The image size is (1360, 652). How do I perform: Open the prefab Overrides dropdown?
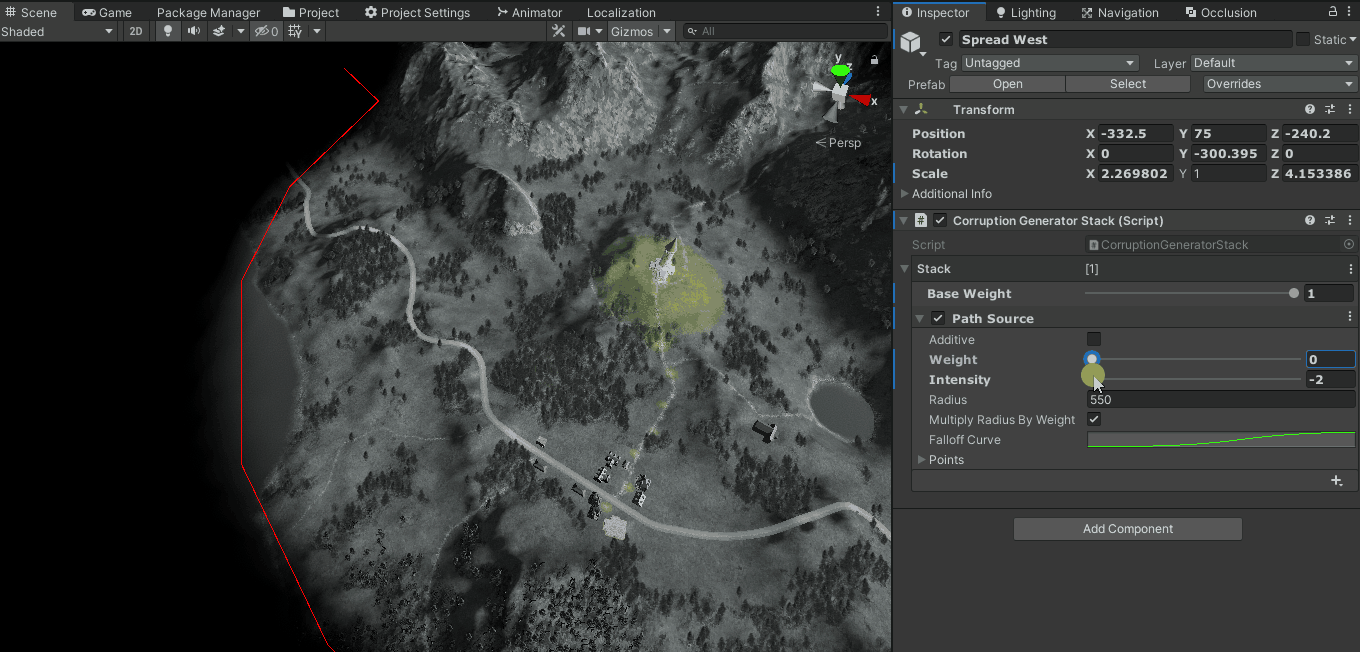click(x=1280, y=84)
